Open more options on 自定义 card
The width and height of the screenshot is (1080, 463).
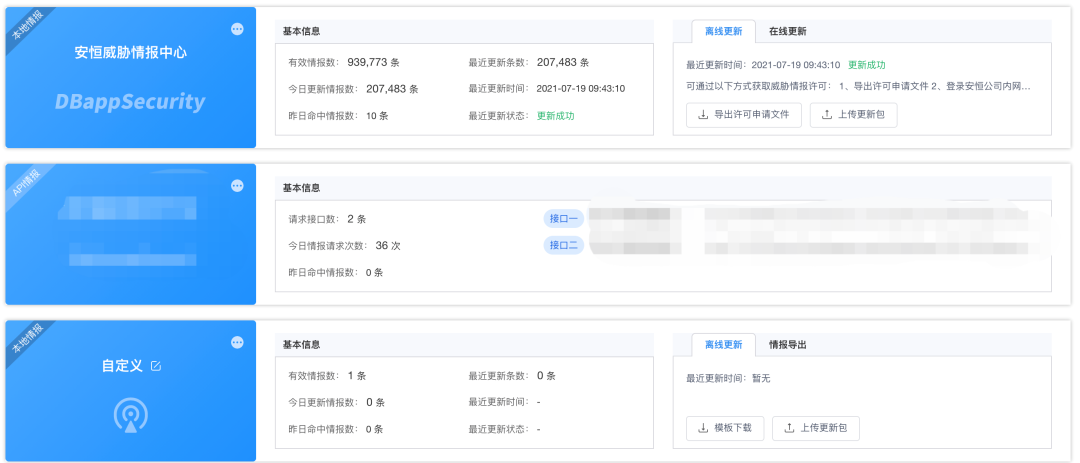point(237,342)
